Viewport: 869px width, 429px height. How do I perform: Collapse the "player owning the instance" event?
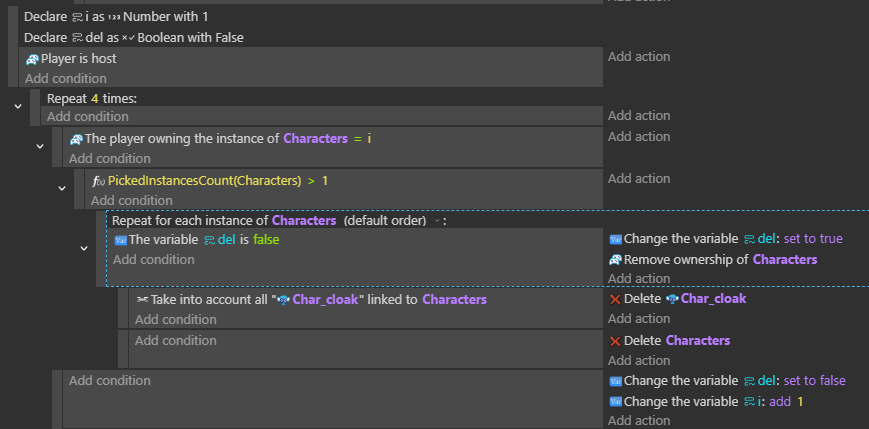pyautogui.click(x=40, y=147)
